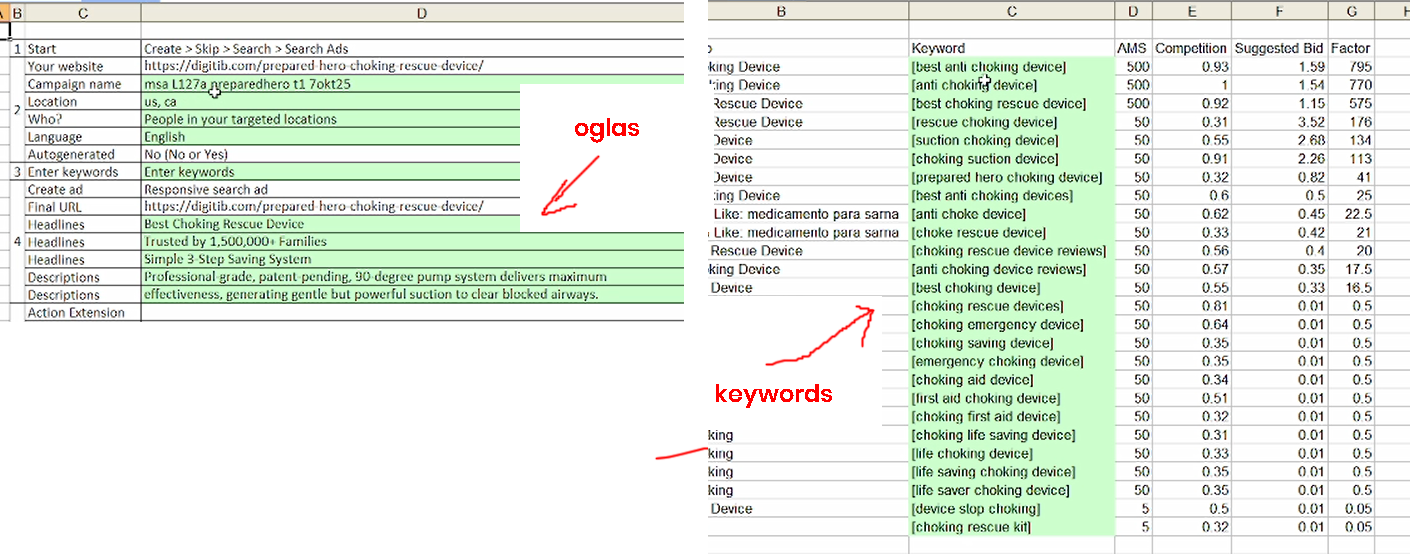
Task: Click the "Action Extension" label cell
Action: click(x=76, y=313)
